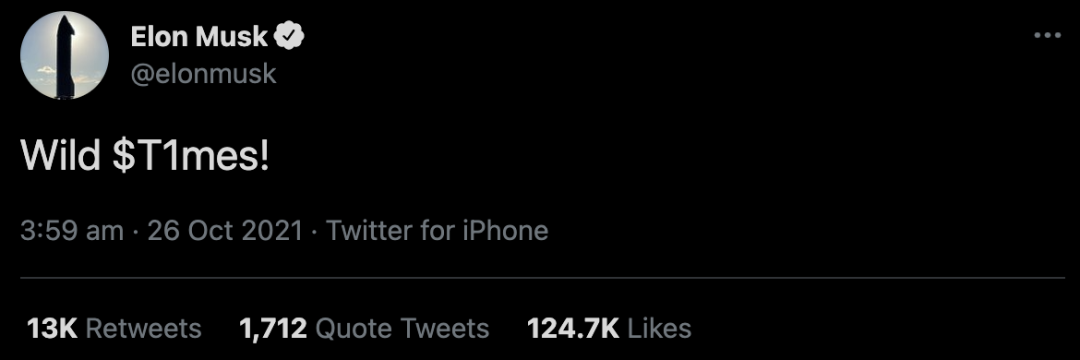Visit the @elonmusk handle link

(203, 73)
